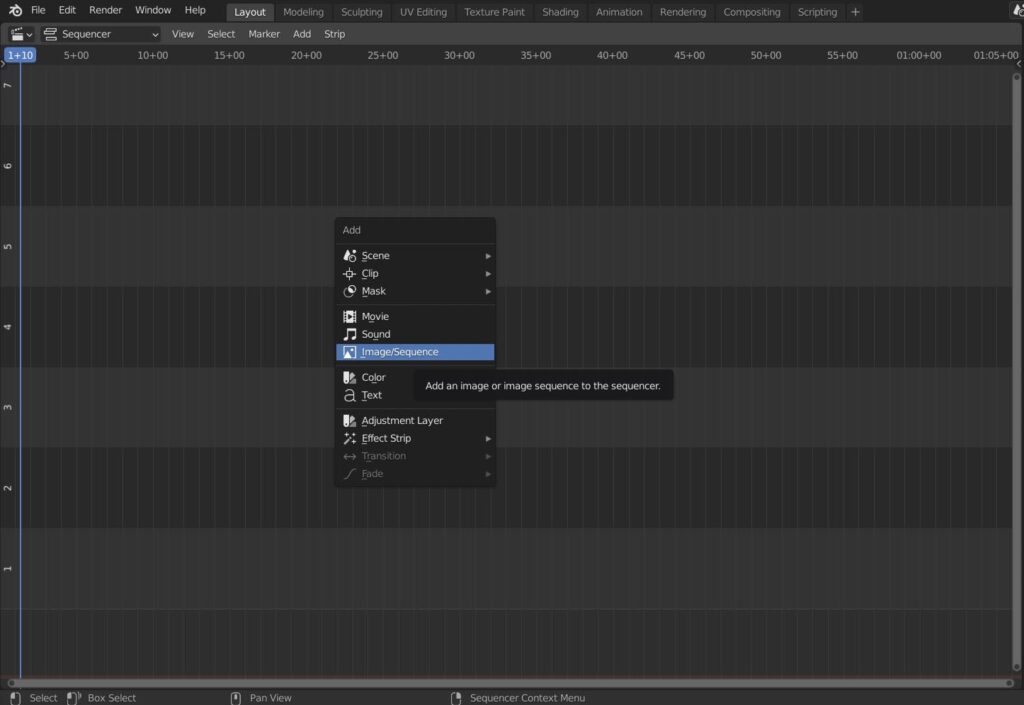
Task: Click the Image/Sequence picture icon
Action: (349, 352)
